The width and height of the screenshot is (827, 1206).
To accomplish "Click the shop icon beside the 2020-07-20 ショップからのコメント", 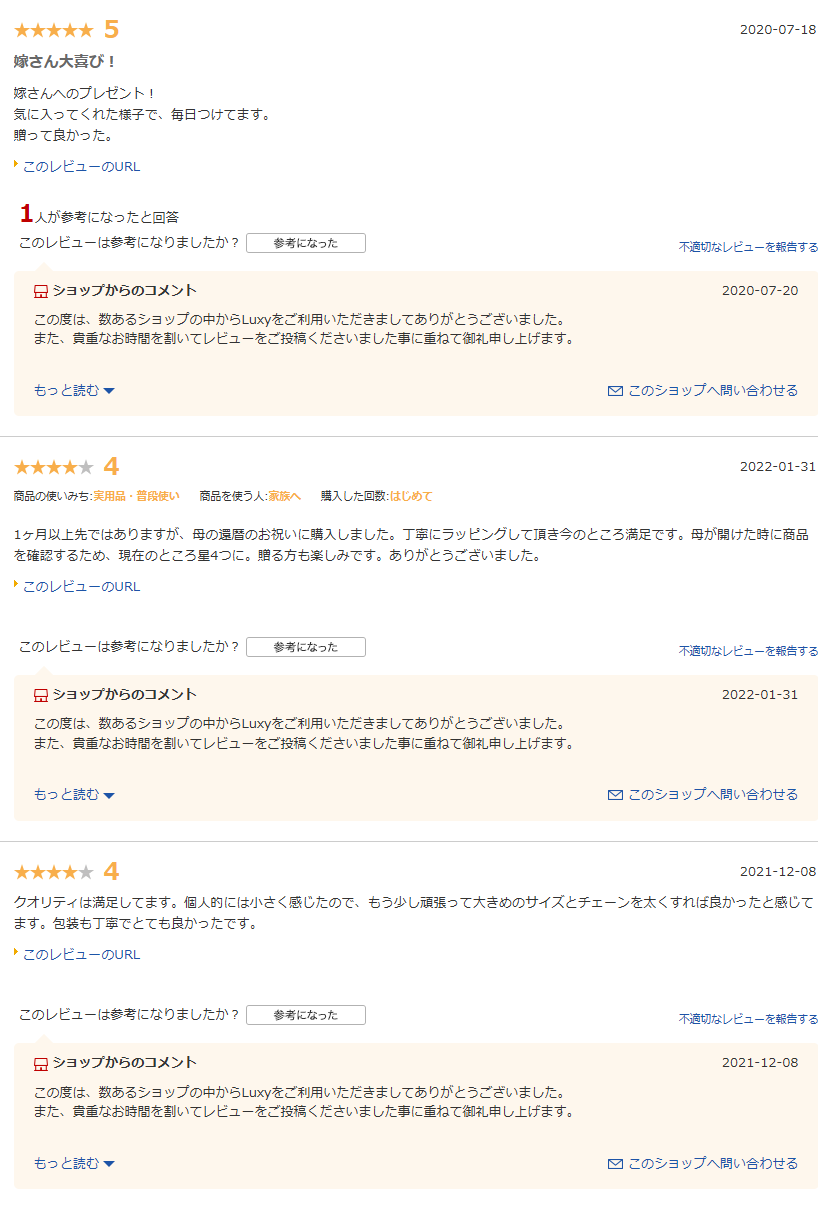I will [x=41, y=291].
